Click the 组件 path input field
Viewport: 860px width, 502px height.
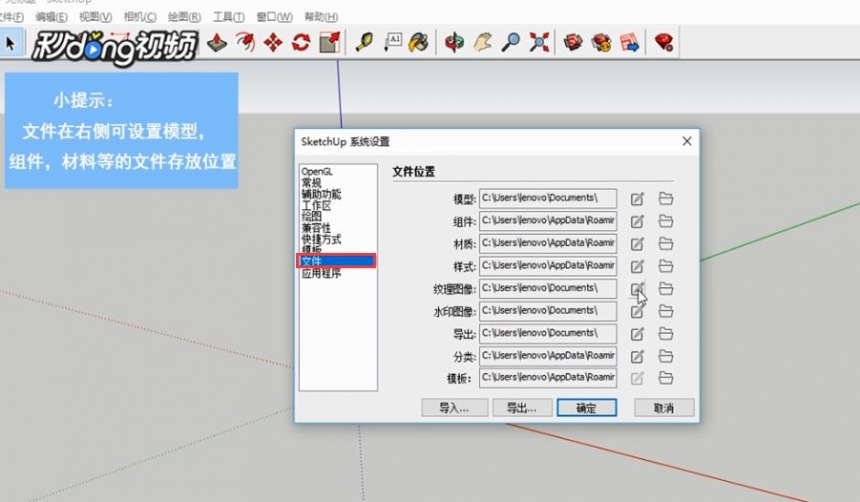(547, 221)
